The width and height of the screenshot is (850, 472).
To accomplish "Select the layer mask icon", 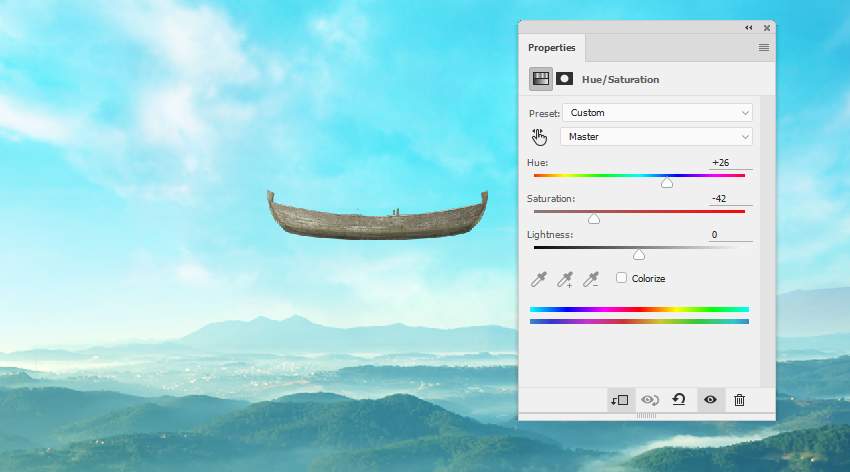I will click(x=564, y=79).
